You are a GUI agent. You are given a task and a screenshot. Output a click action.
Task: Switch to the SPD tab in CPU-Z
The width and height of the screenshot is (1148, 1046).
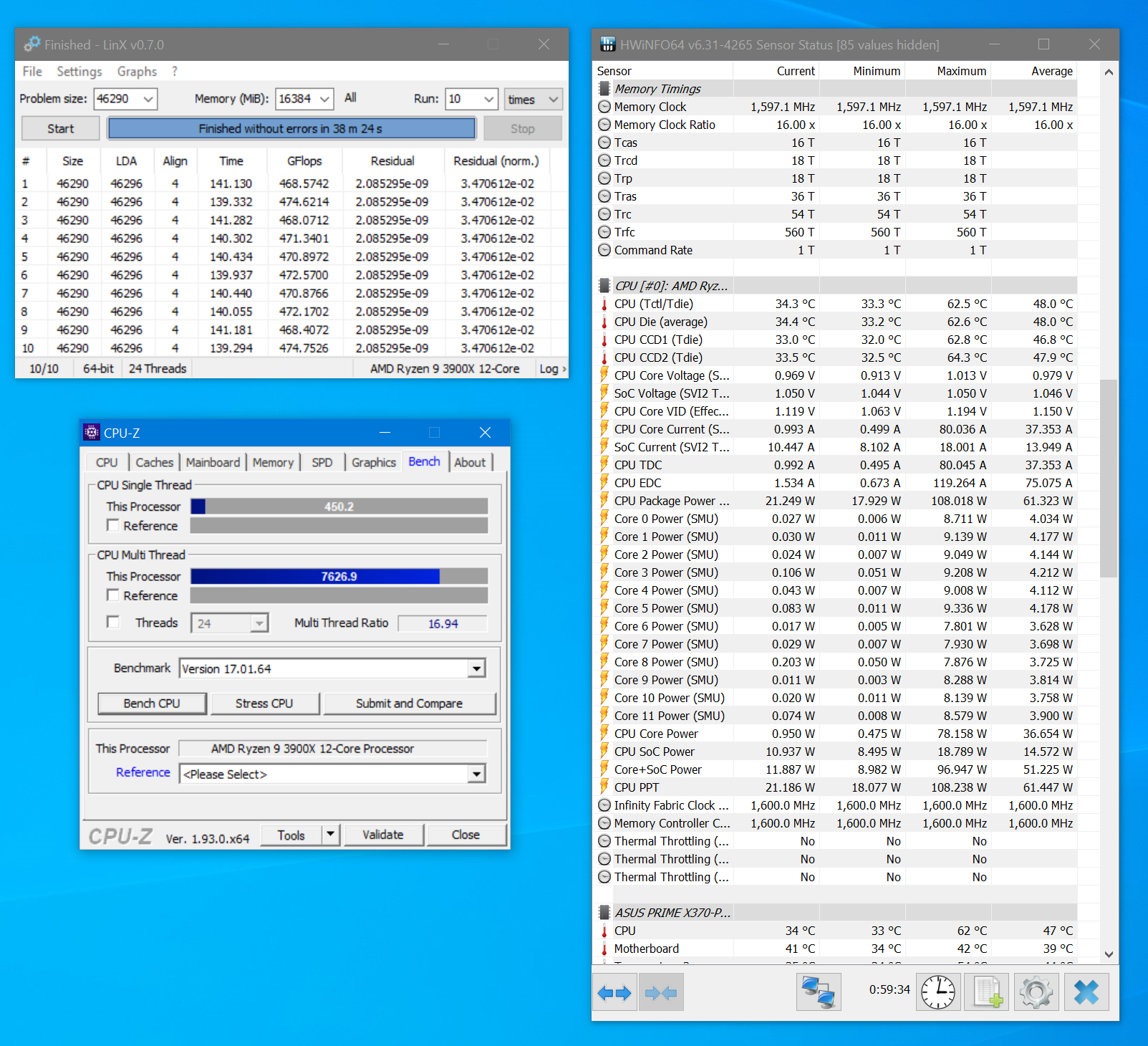322,462
